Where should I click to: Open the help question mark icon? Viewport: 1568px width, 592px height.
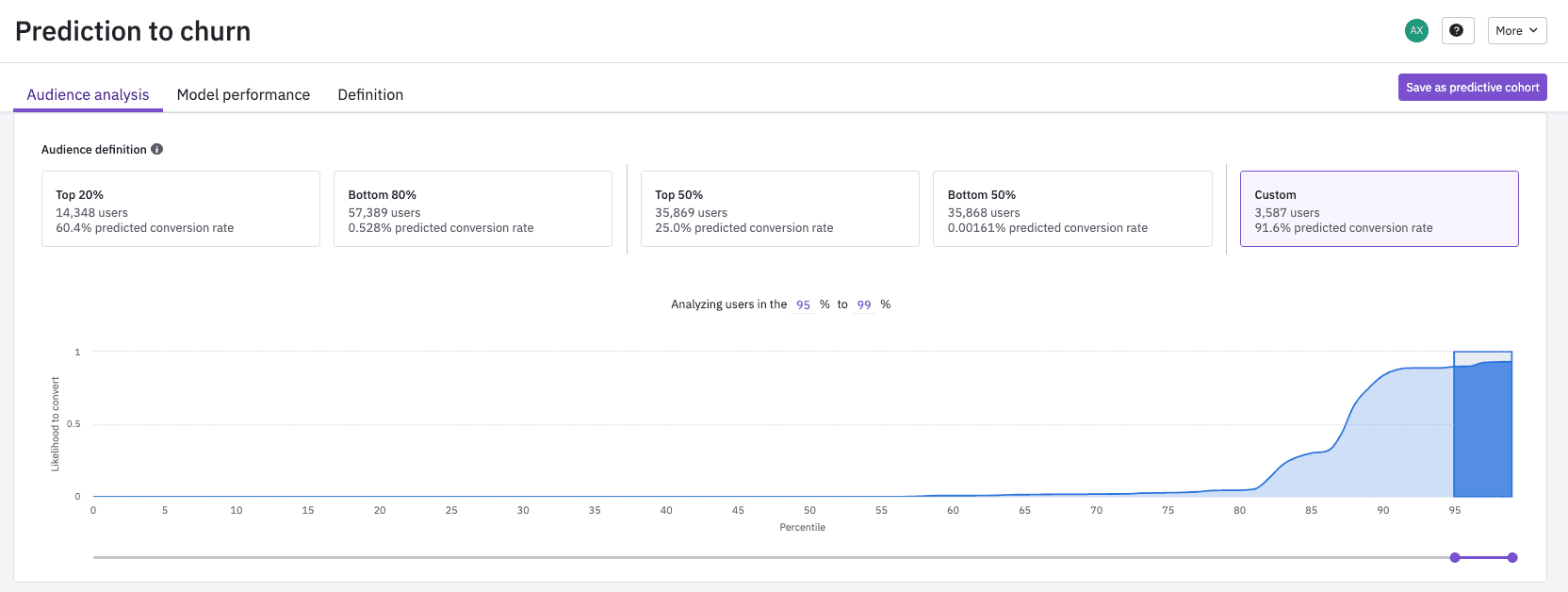[x=1457, y=31]
